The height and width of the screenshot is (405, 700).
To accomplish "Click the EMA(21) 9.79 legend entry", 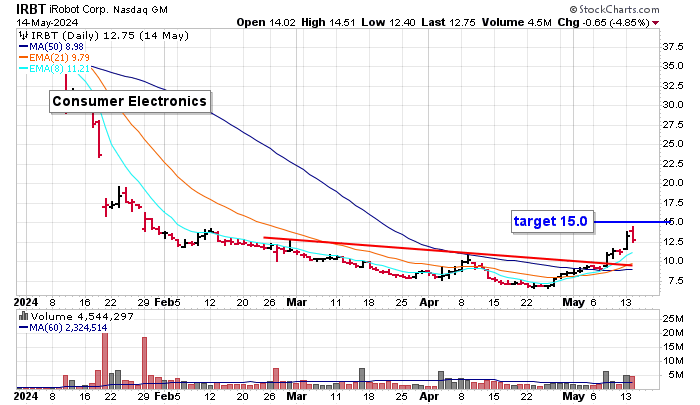I will [x=54, y=58].
